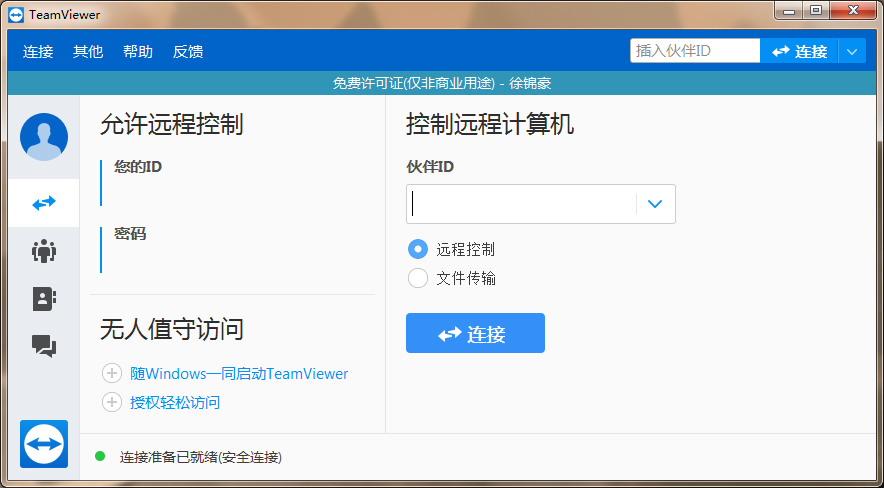The image size is (884, 488).
Task: Select the remote control arrows sidebar tab
Action: point(44,203)
